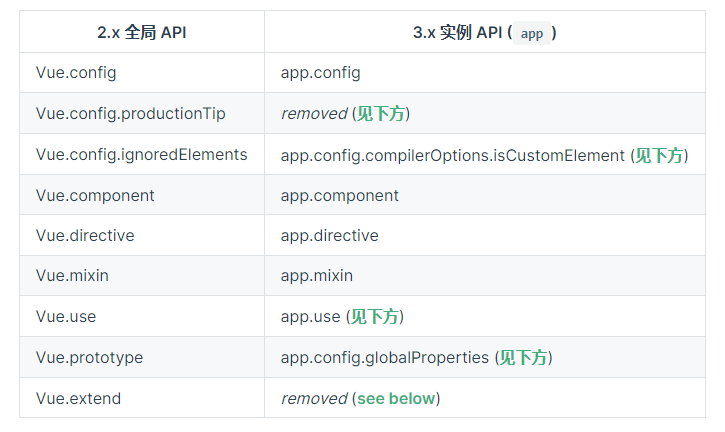Image resolution: width=725 pixels, height=432 pixels.
Task: Click the 'app.use' text
Action: coord(310,317)
